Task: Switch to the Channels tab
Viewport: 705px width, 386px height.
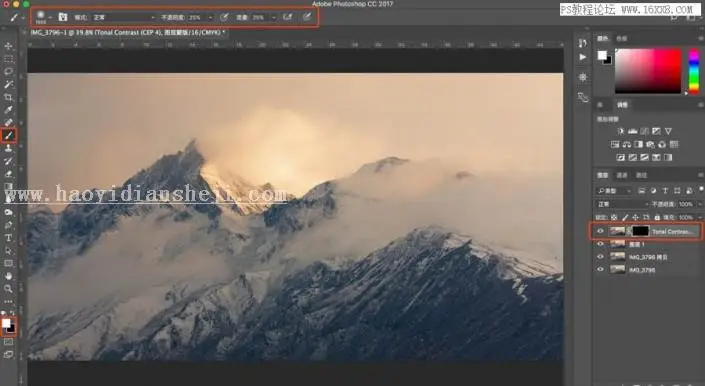Action: click(x=622, y=175)
